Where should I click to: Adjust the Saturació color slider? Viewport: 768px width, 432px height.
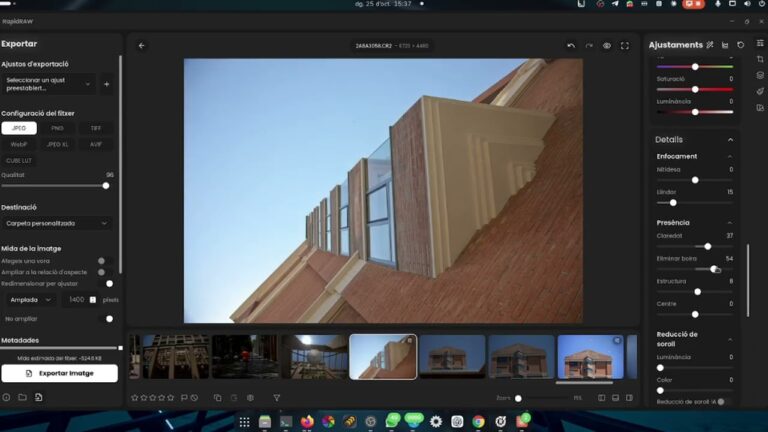tap(695, 89)
